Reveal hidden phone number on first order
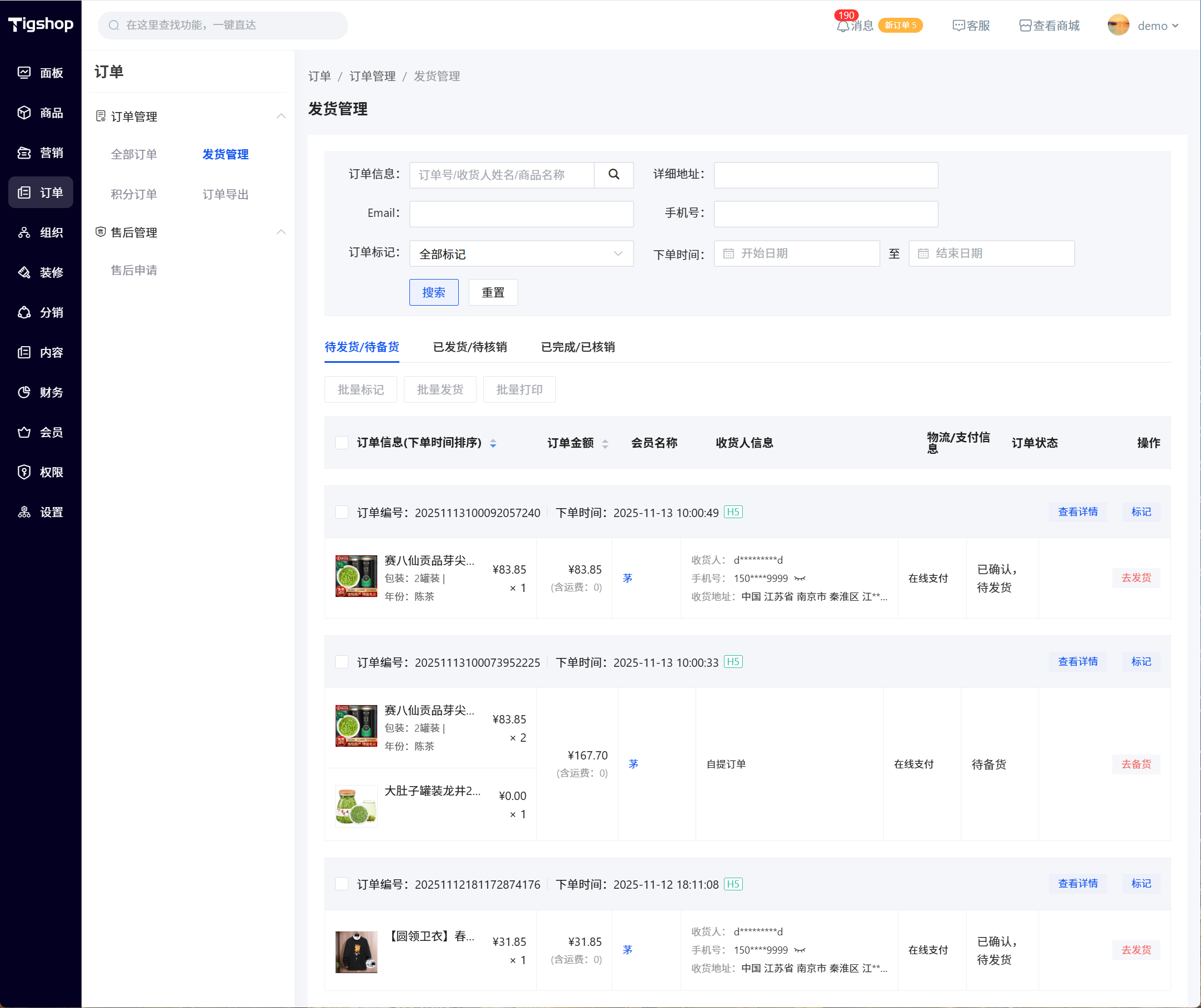Screen dimensions: 1201x1008 tap(799, 579)
